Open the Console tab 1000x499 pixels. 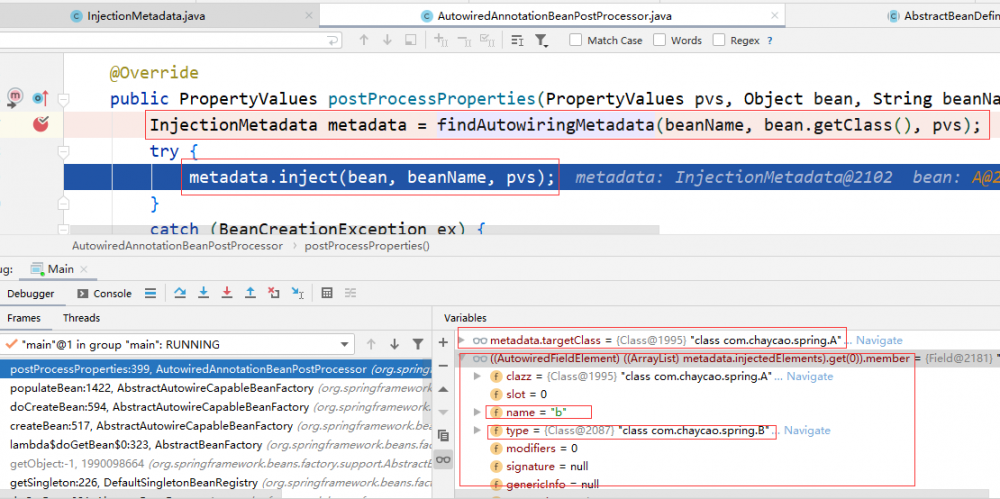(104, 293)
